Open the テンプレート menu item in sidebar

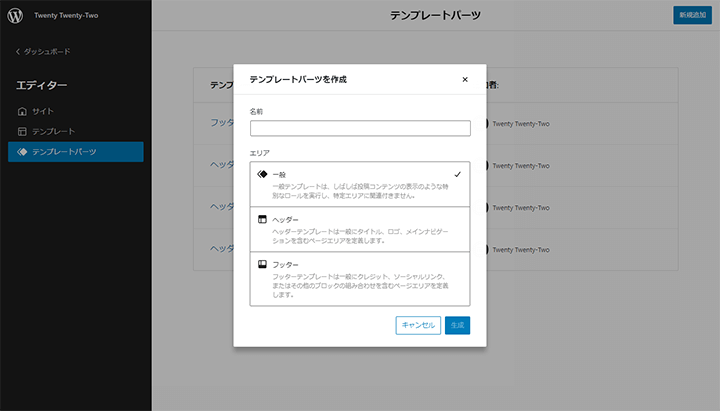[x=53, y=131]
